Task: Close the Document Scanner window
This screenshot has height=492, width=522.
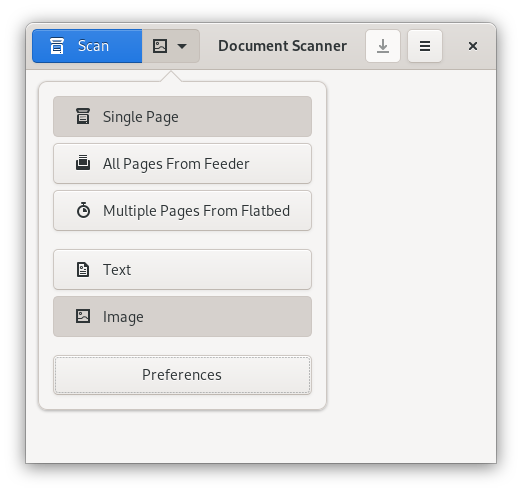Action: [473, 46]
